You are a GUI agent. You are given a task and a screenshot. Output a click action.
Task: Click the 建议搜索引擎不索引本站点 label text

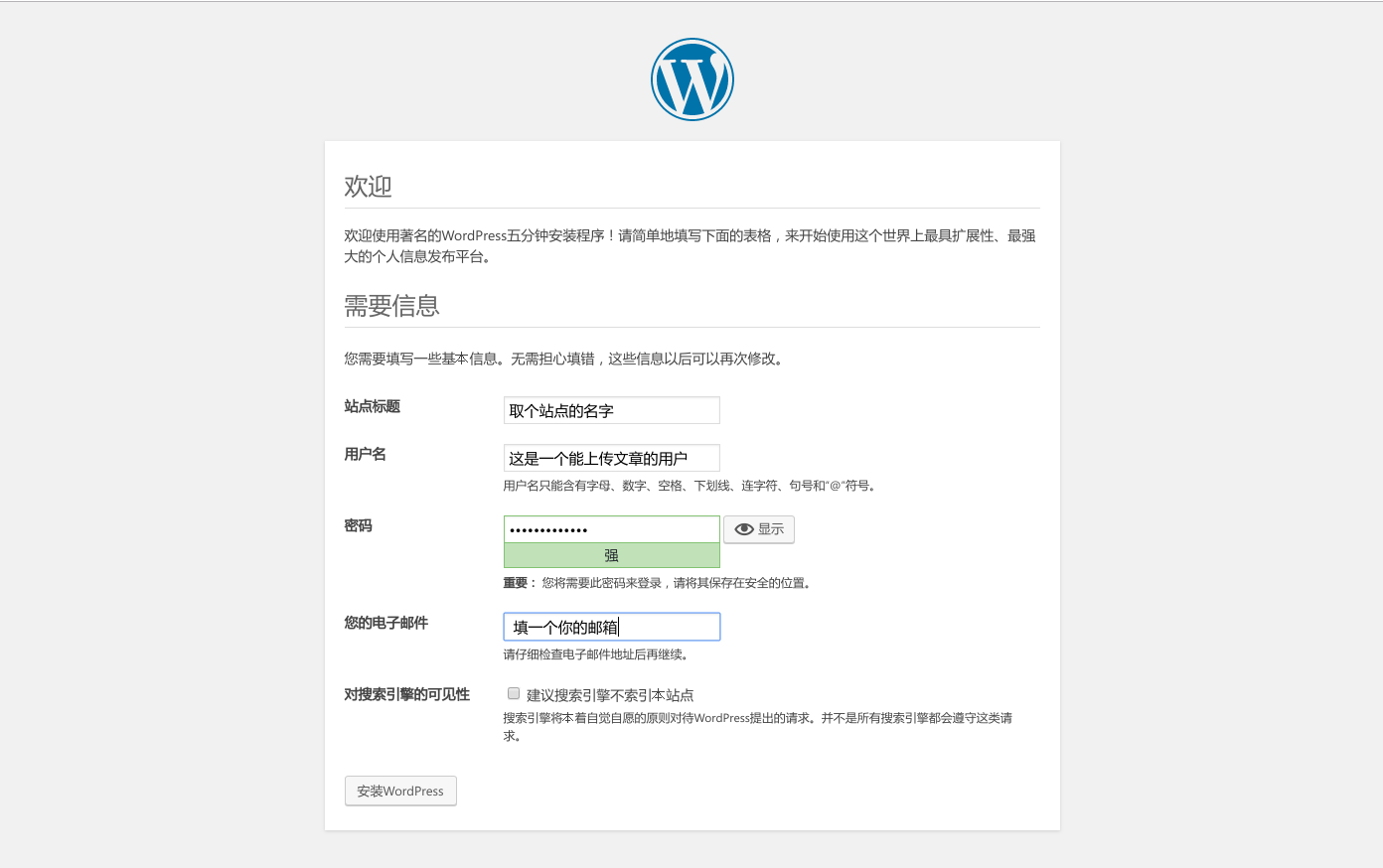610,695
